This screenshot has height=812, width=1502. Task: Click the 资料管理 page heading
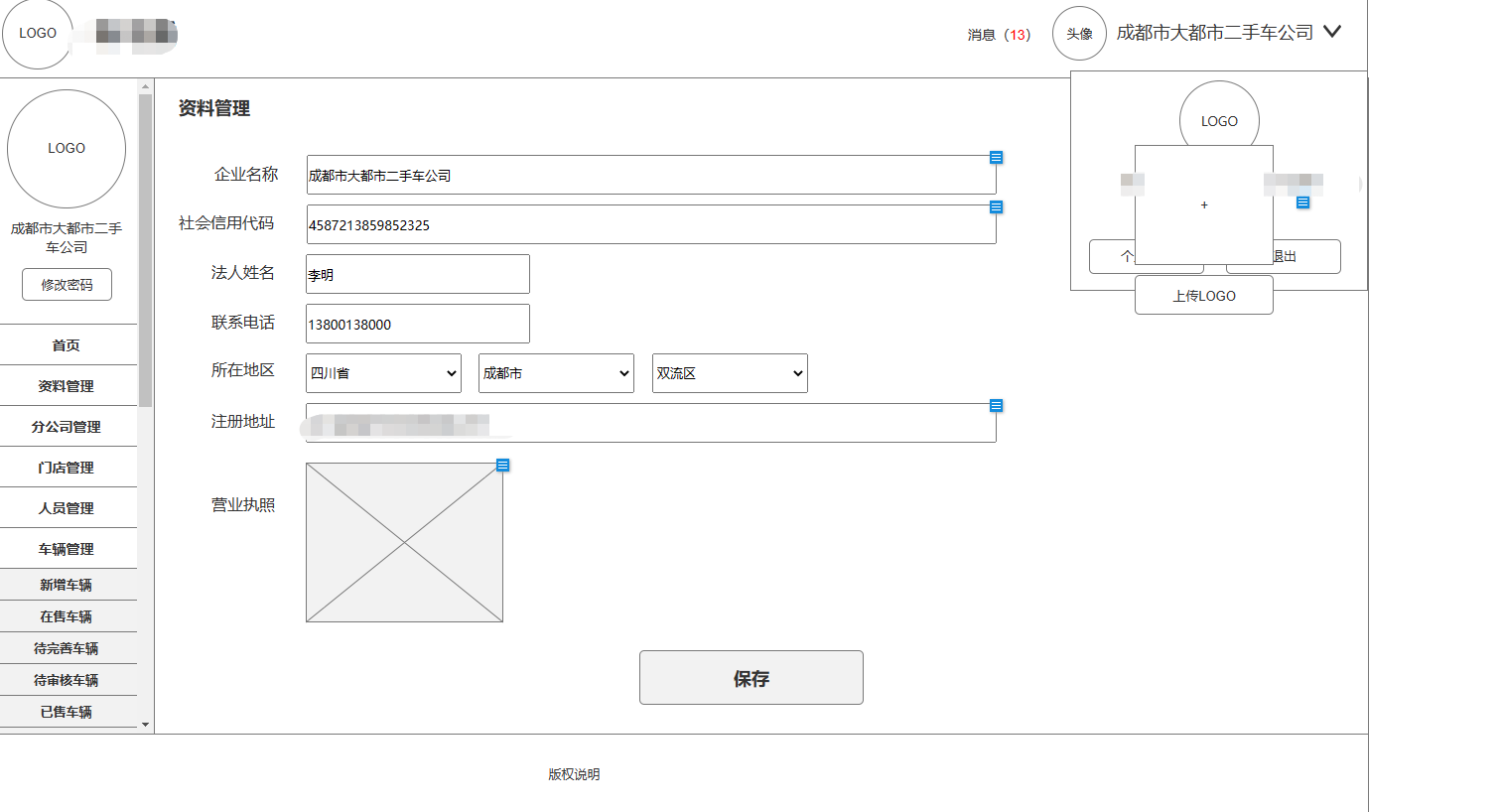click(x=214, y=108)
